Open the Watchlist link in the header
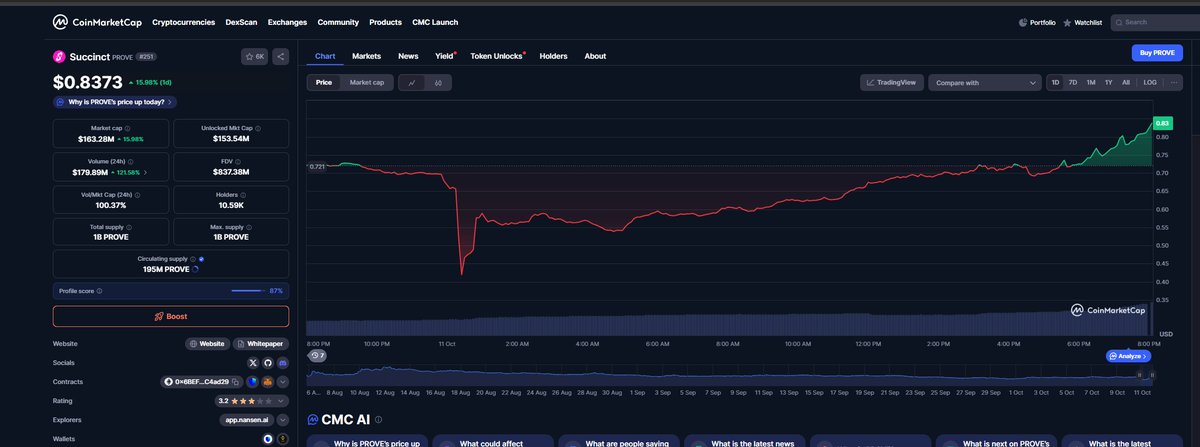 [x=1081, y=22]
